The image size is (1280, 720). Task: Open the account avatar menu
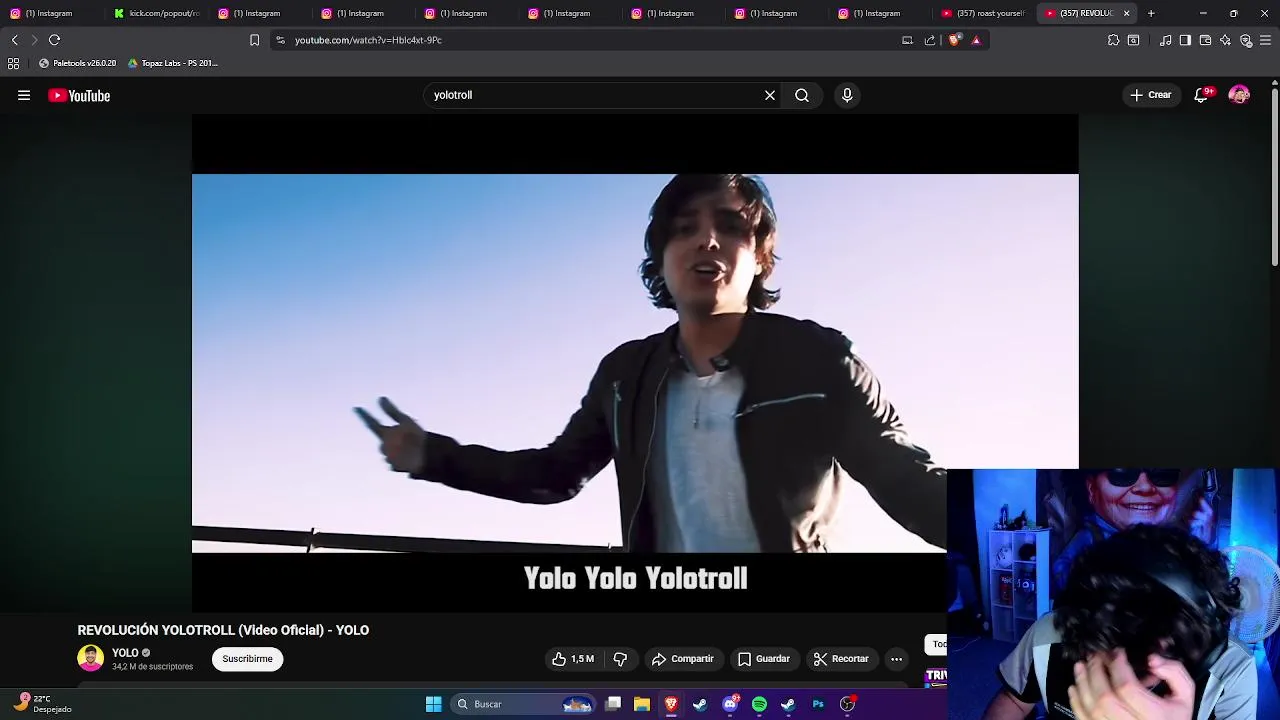tap(1239, 95)
